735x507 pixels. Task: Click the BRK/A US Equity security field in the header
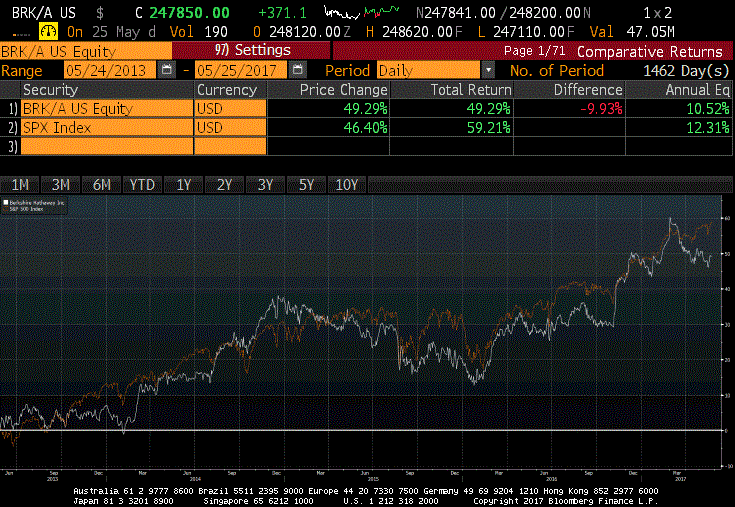click(86, 51)
